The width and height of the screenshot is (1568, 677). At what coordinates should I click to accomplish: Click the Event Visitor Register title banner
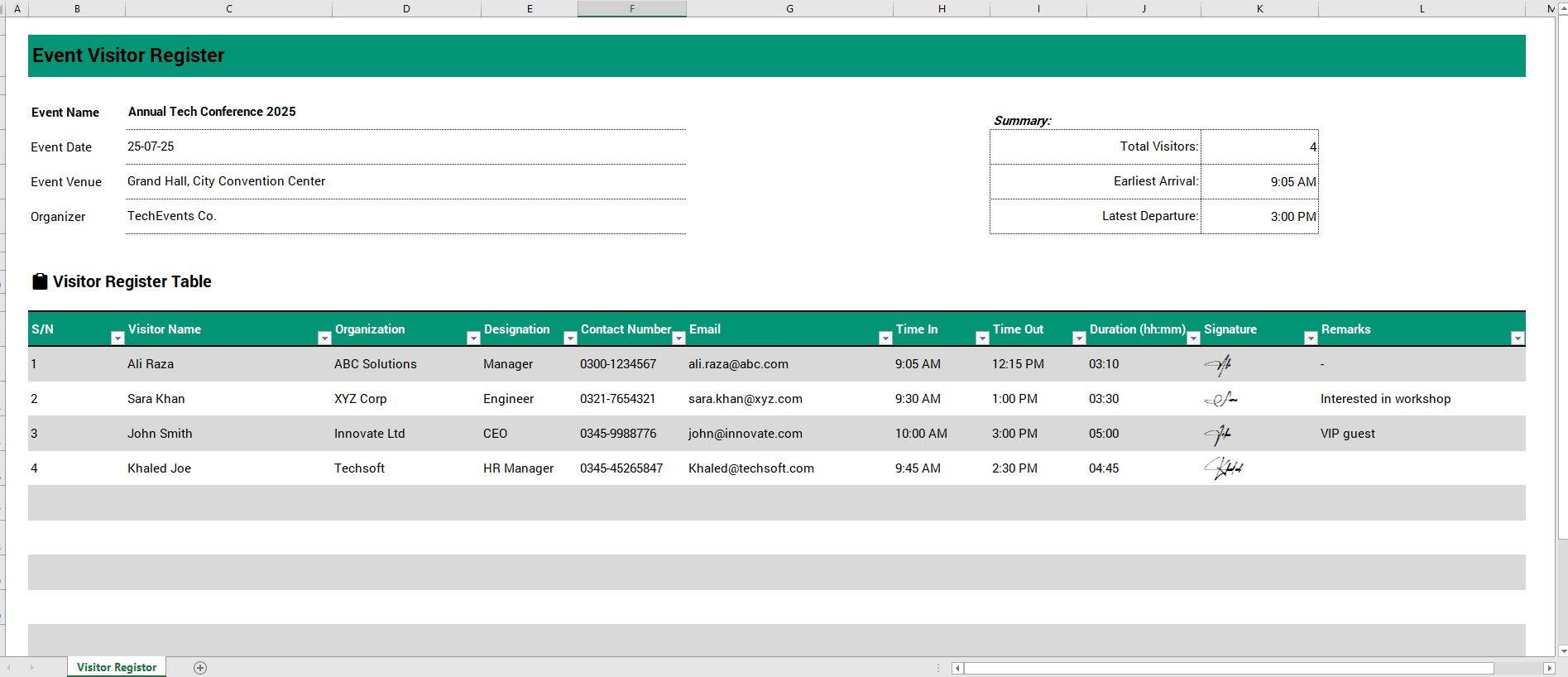tap(777, 55)
